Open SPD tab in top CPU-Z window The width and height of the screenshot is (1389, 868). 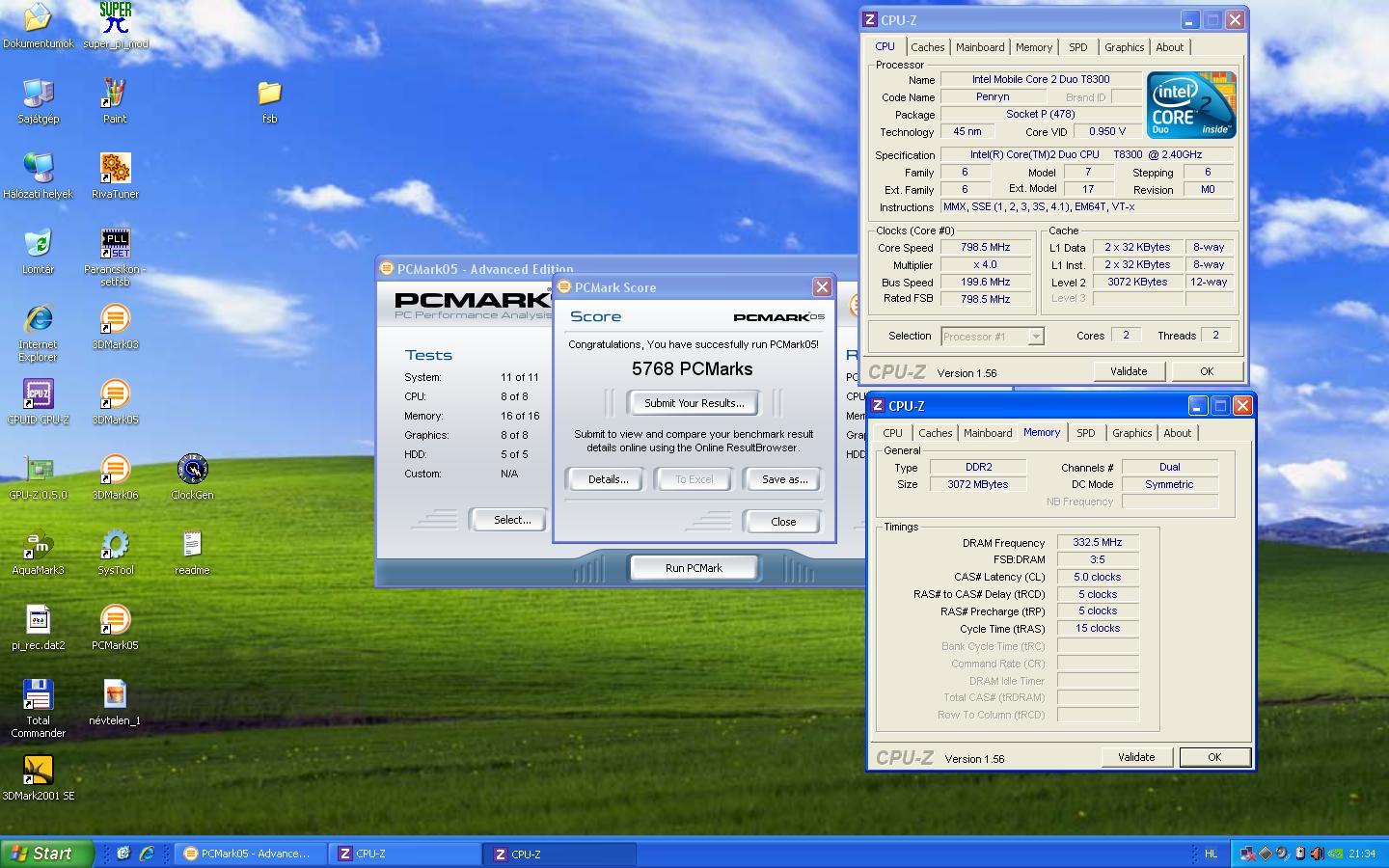pyautogui.click(x=1078, y=47)
